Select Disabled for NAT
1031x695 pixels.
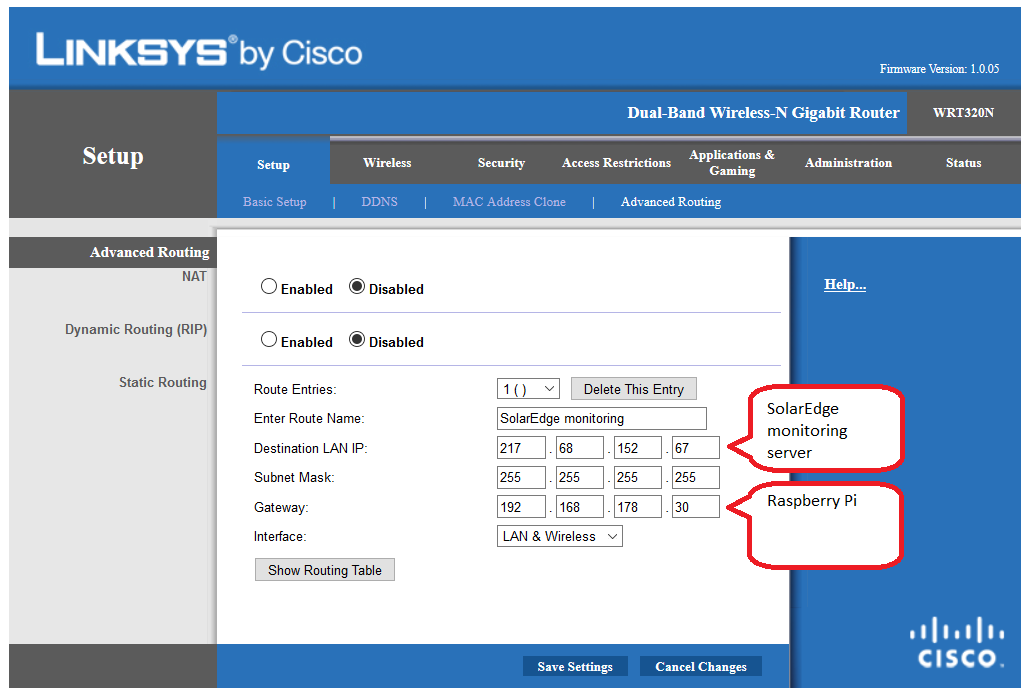click(357, 287)
